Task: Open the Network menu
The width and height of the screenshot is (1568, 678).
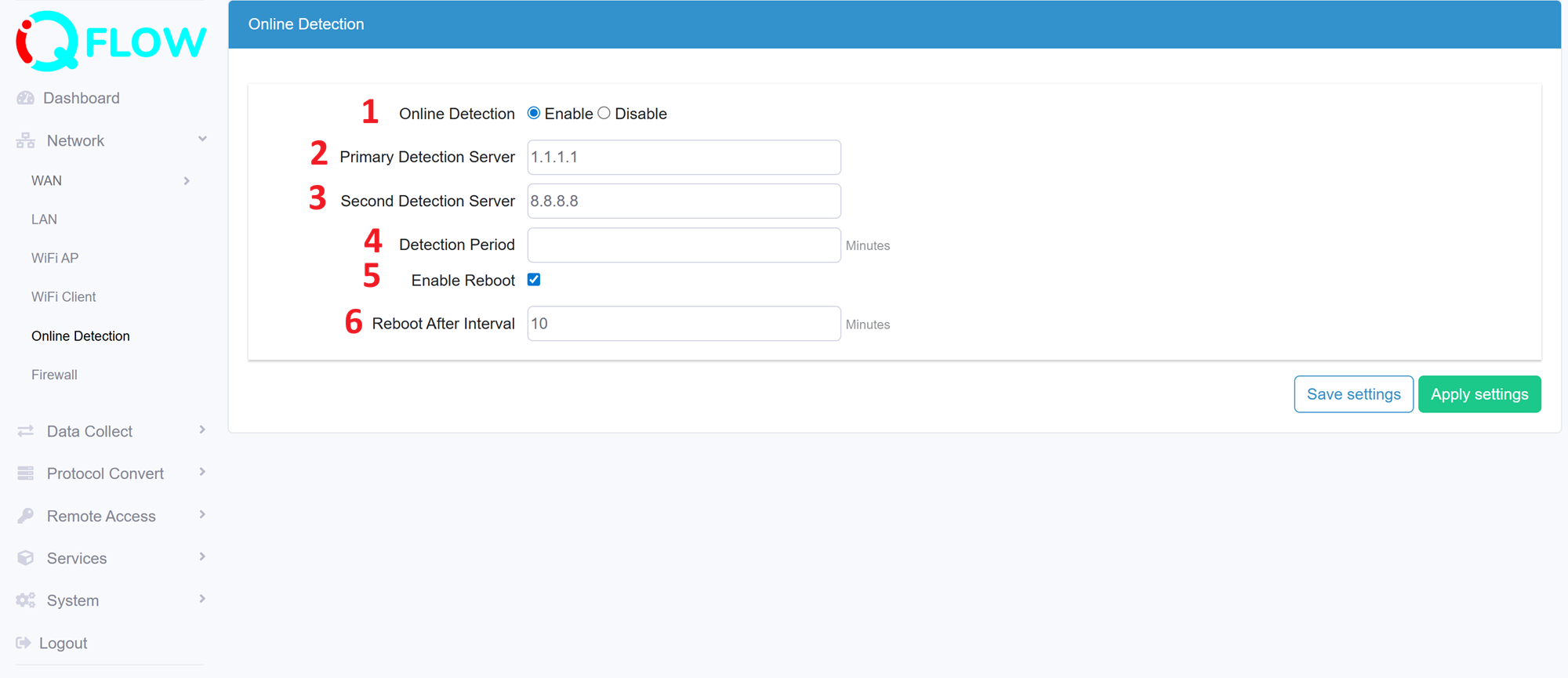Action: pyautogui.click(x=75, y=140)
